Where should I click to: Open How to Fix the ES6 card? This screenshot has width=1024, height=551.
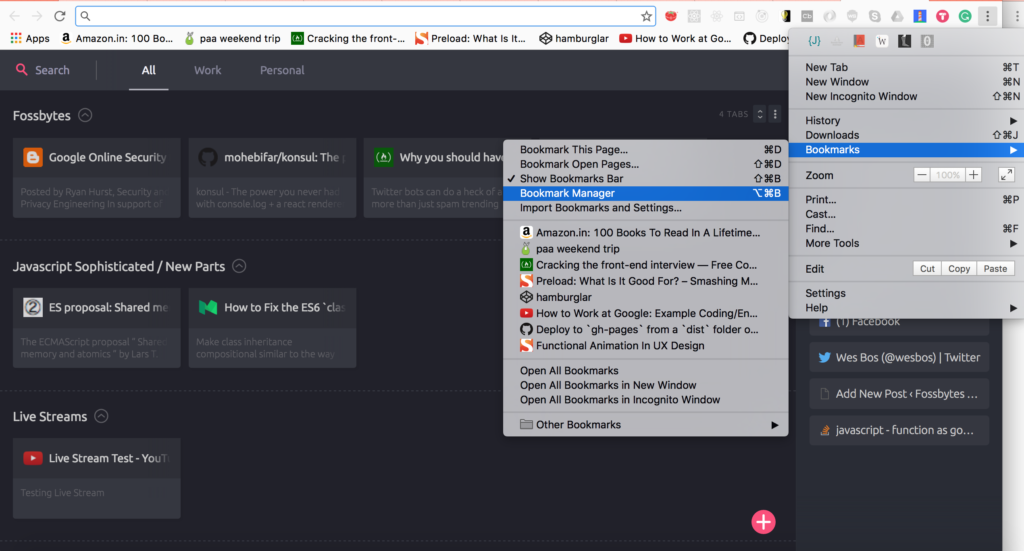click(x=272, y=328)
